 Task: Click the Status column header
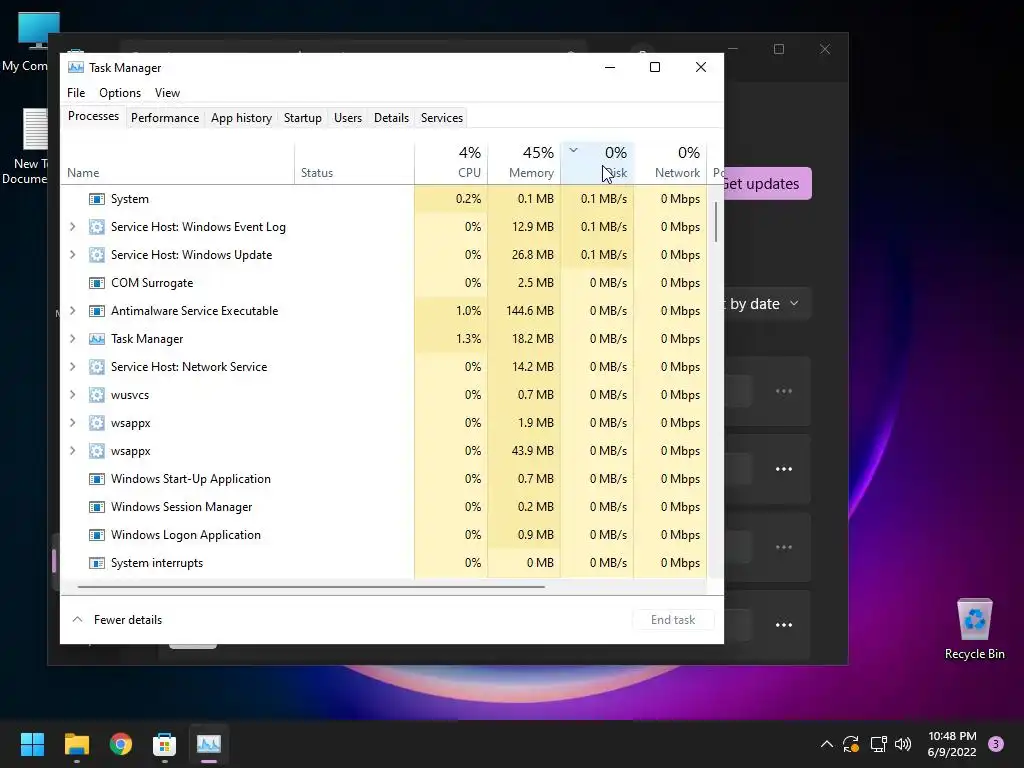355,163
